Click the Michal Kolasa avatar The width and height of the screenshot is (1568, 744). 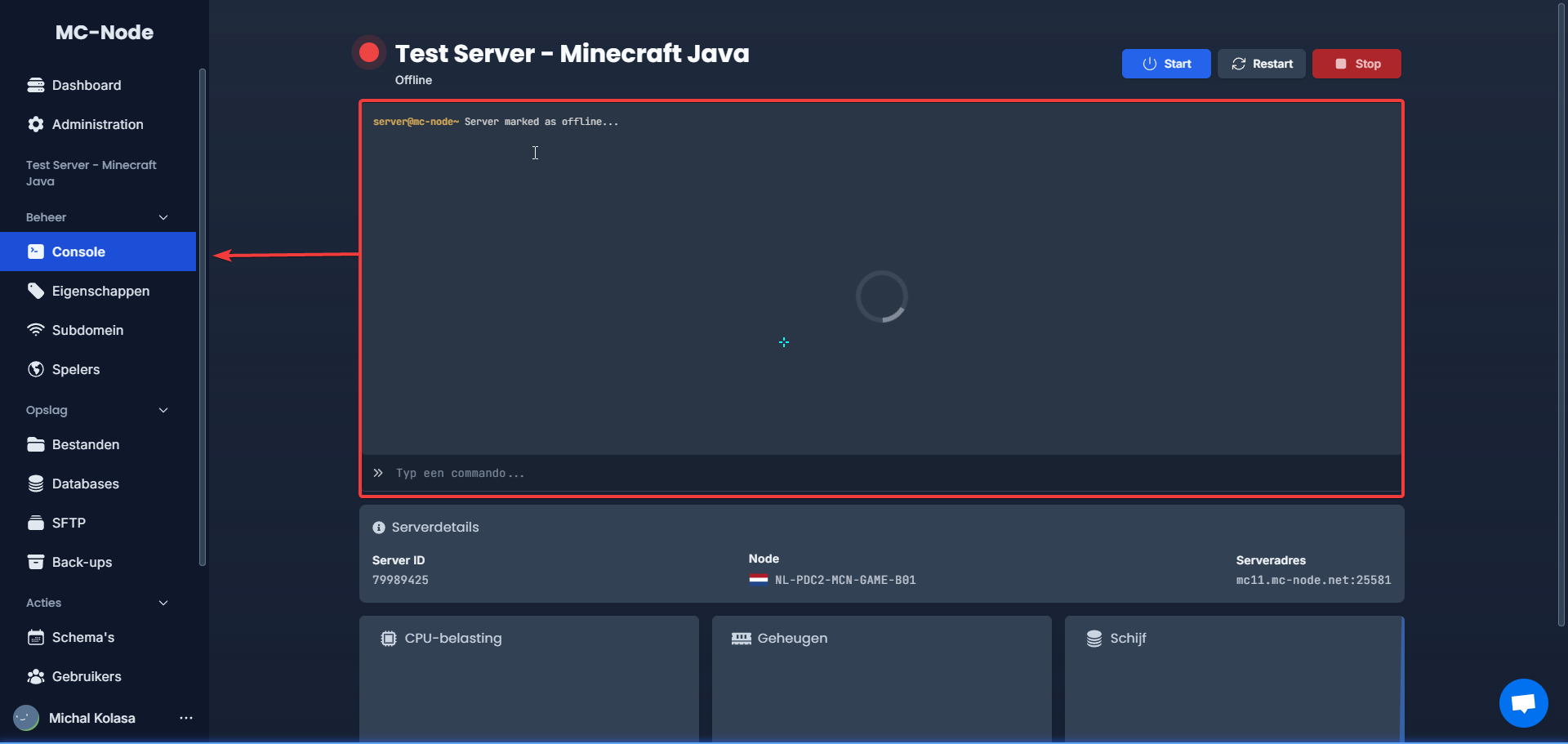click(x=26, y=718)
